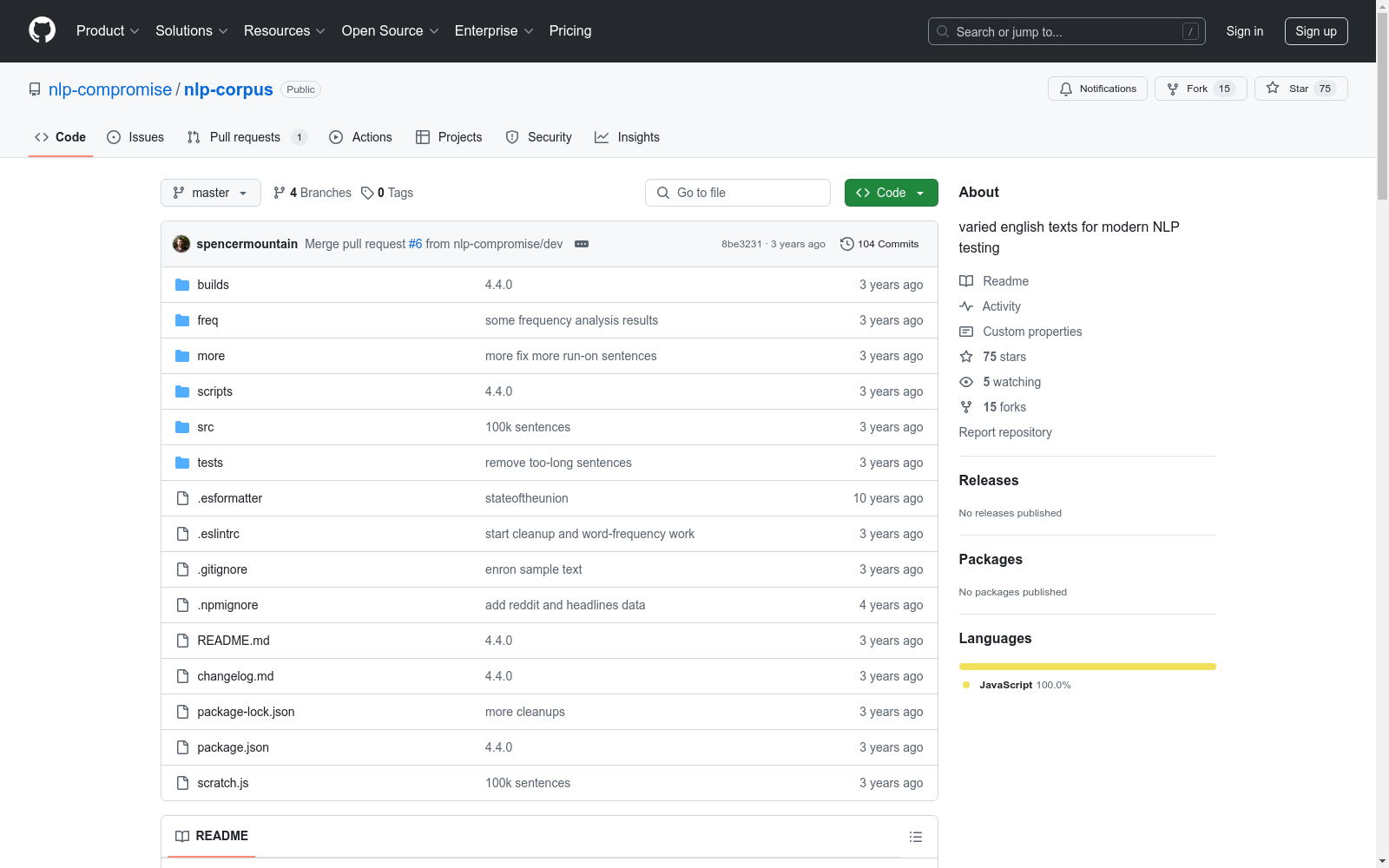The image size is (1389, 868).
Task: Switch to the Insights tab
Action: tap(627, 137)
